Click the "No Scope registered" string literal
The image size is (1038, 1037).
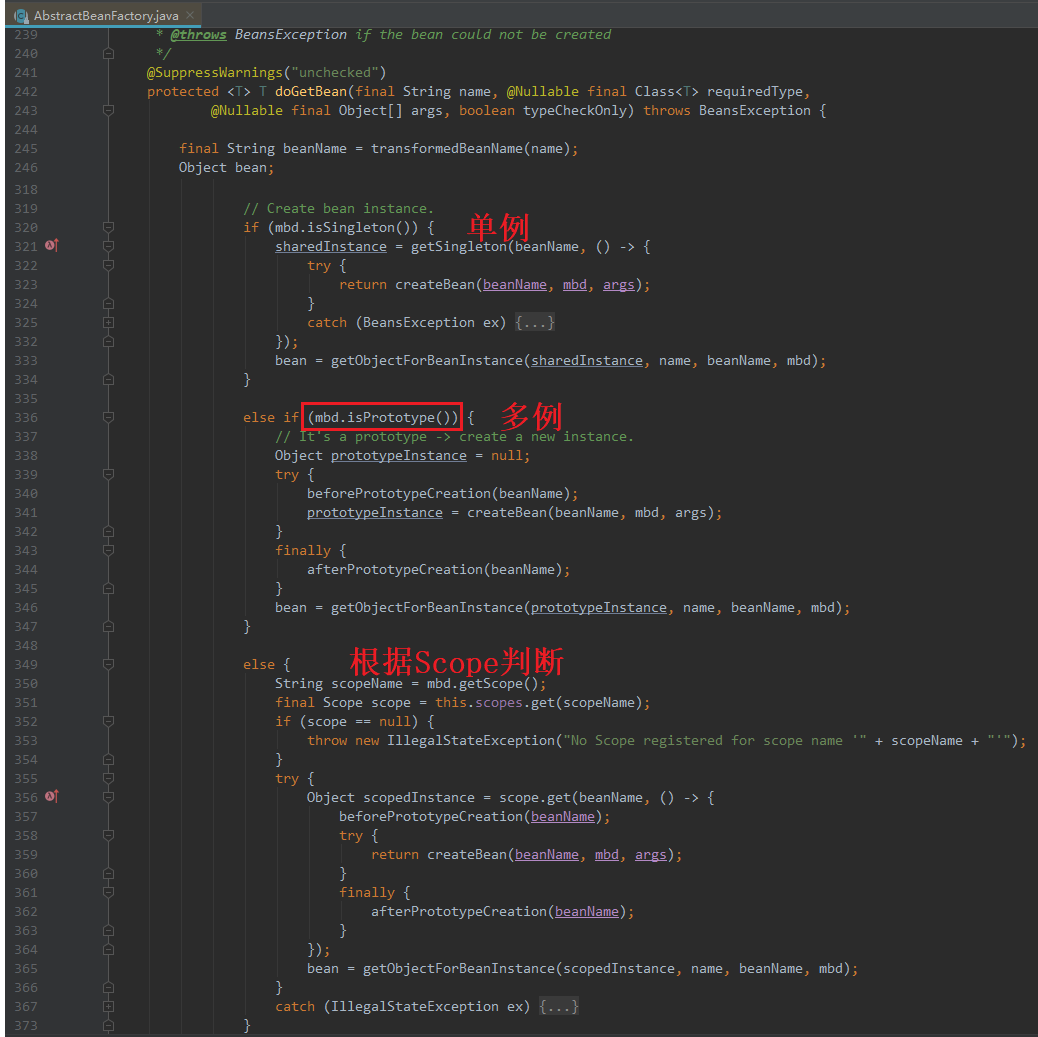pyautogui.click(x=715, y=740)
